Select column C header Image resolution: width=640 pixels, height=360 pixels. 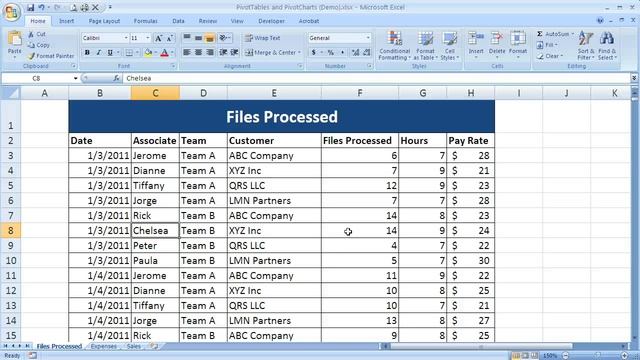click(x=155, y=93)
